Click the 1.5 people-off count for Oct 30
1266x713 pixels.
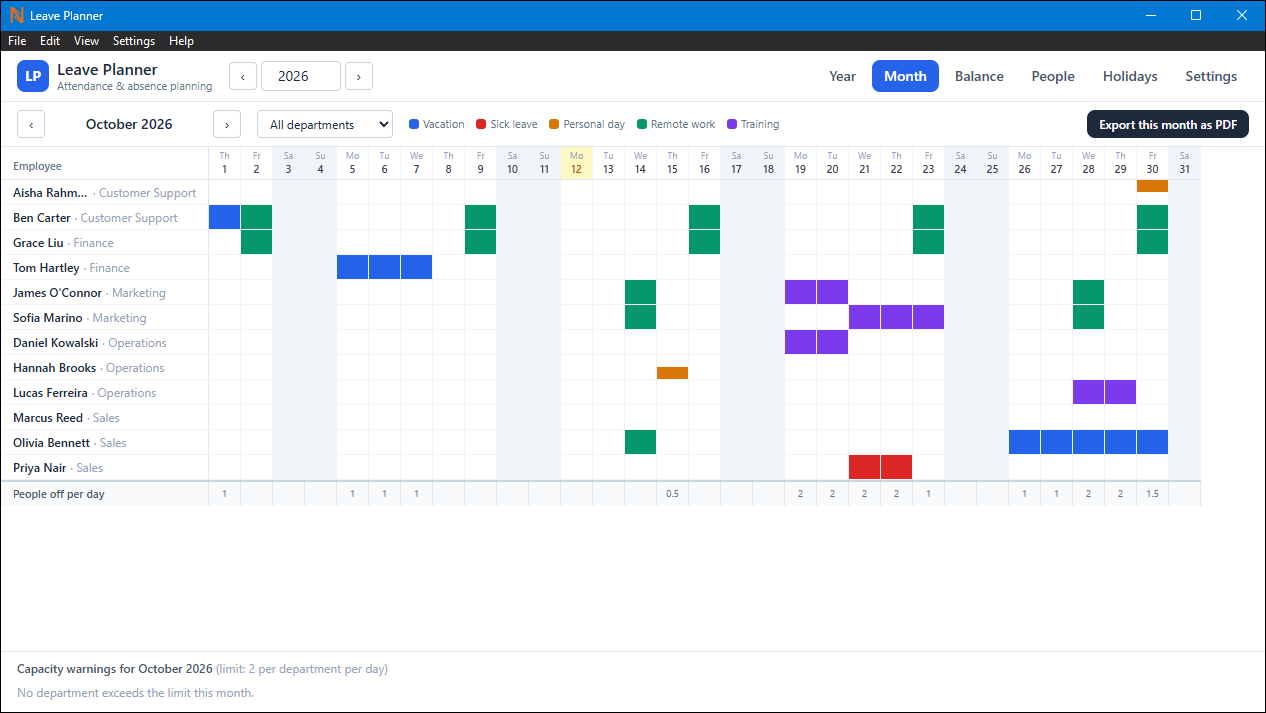point(1153,494)
